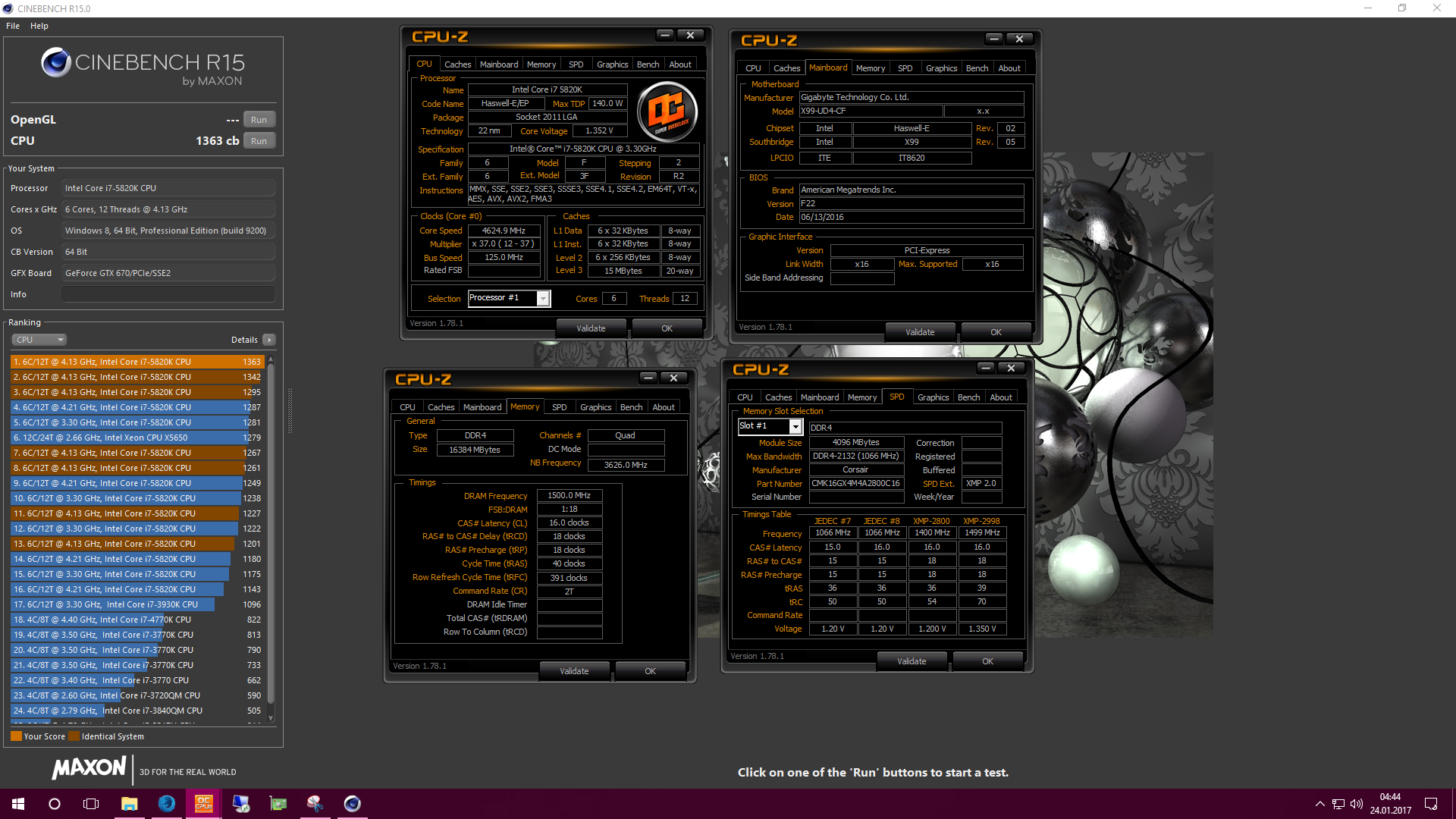
Task: Open the paint roller taskbar icon
Action: (315, 804)
